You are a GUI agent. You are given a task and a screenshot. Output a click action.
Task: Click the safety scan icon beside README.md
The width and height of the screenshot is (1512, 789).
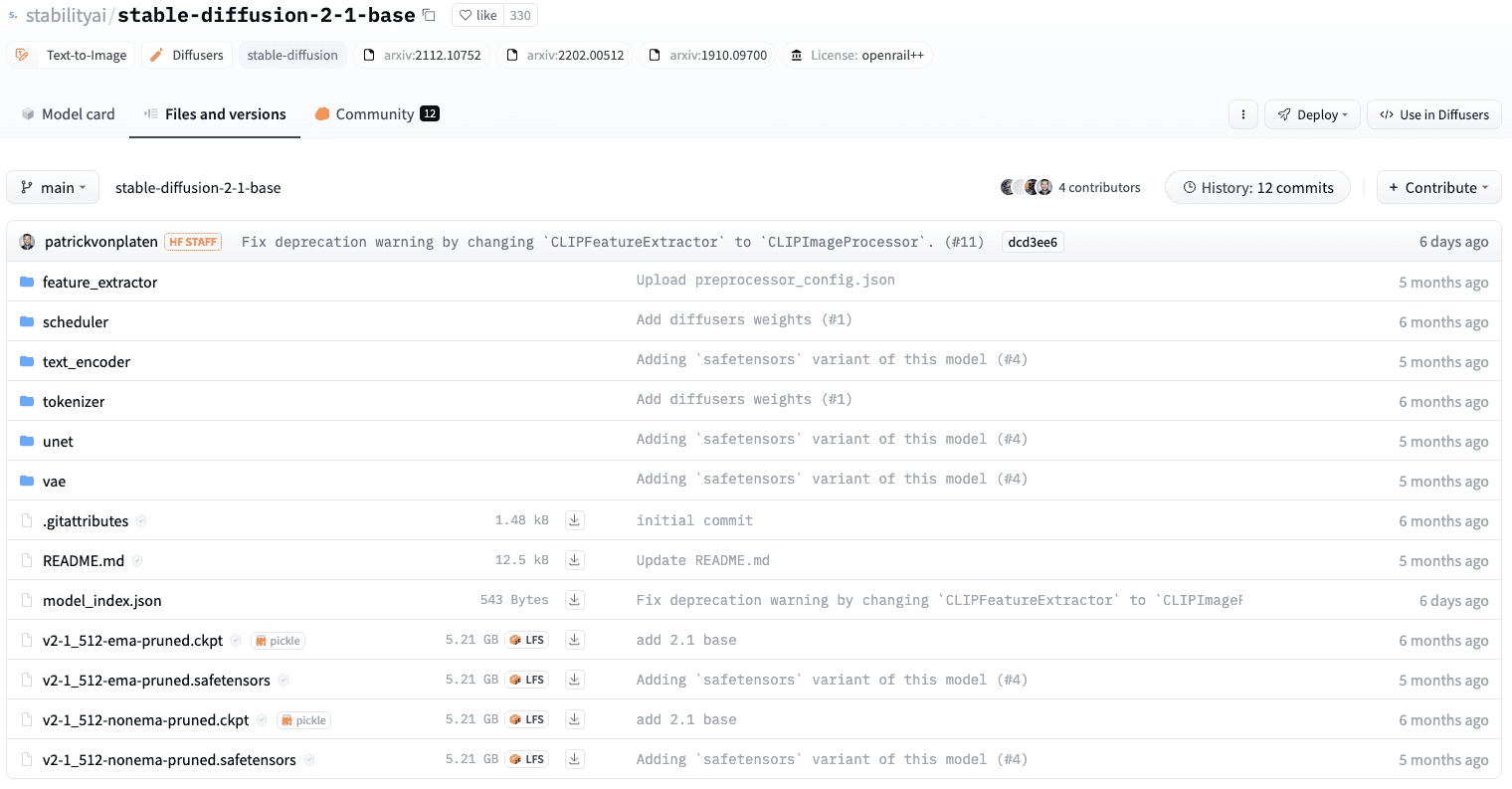(137, 561)
